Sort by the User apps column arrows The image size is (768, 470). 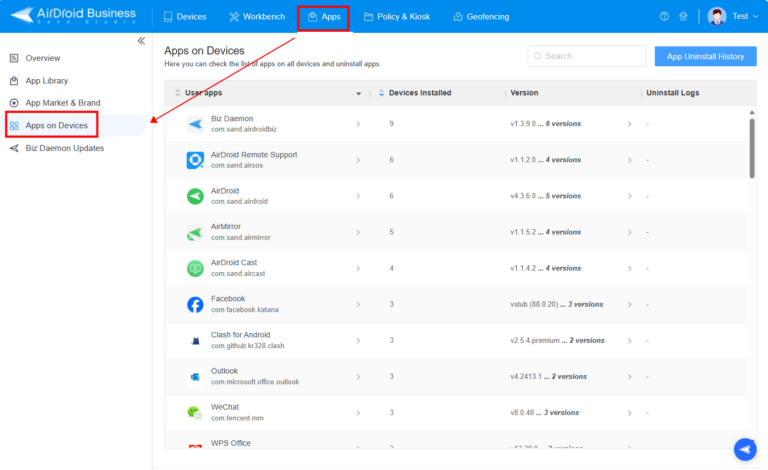pos(177,93)
